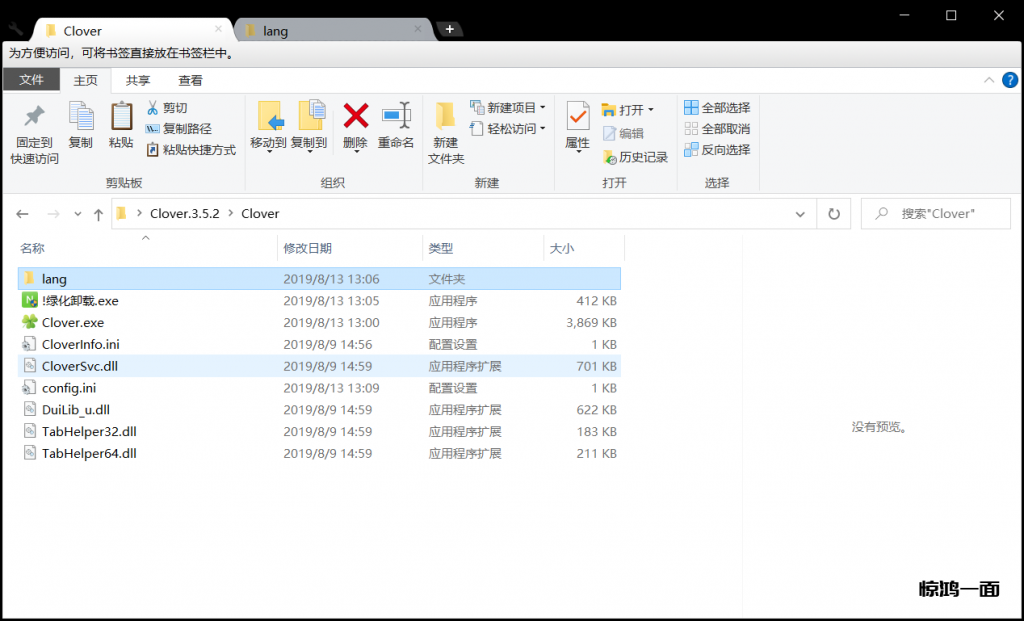
Task: Open the View (查看) ribbon tab
Action: (x=190, y=81)
